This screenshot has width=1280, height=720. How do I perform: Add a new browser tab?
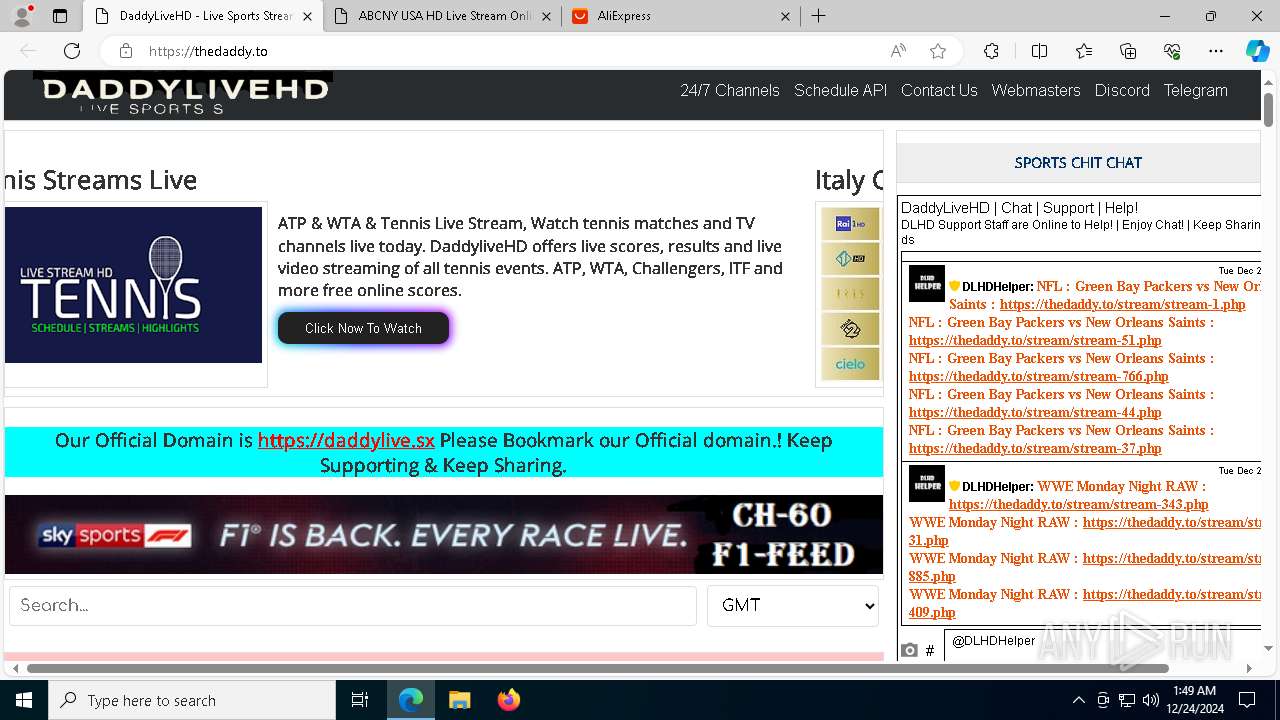[x=818, y=16]
